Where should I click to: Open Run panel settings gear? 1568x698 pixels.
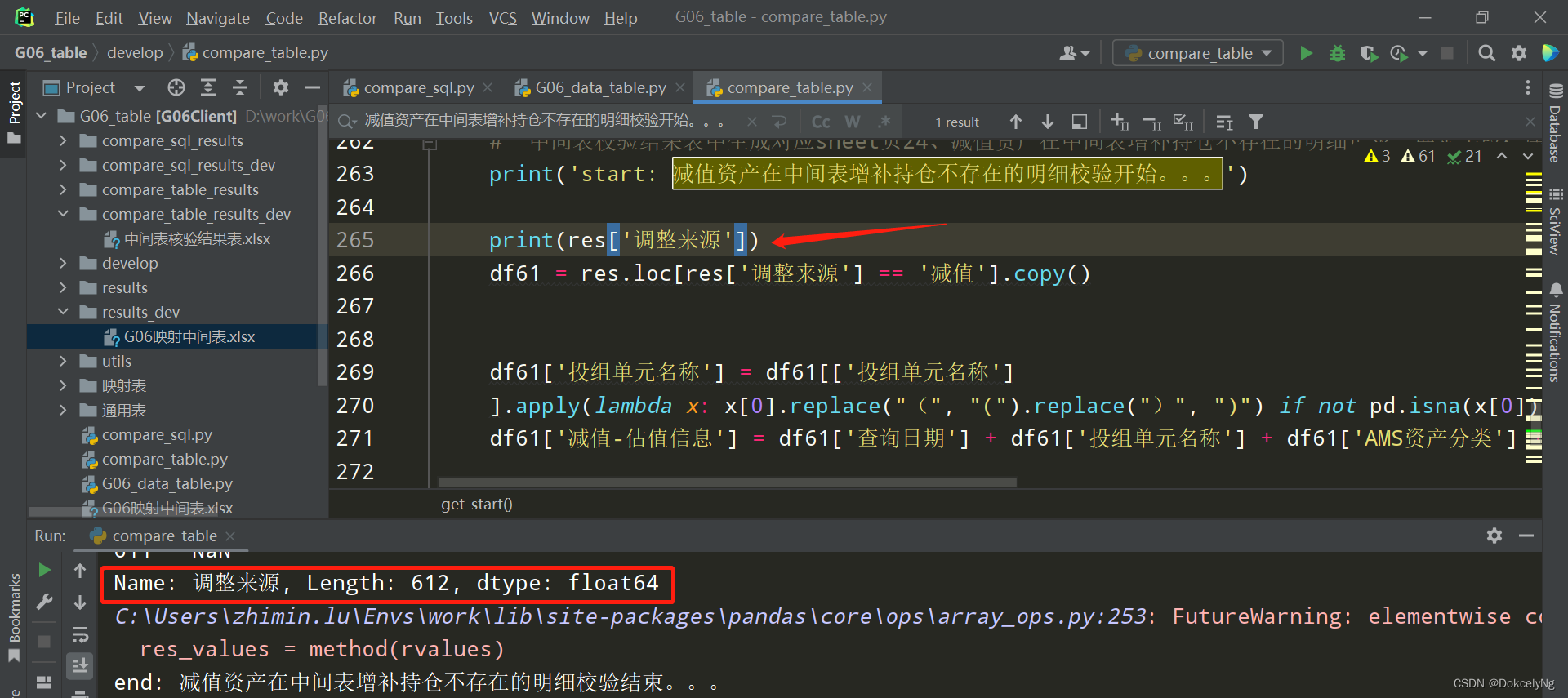pos(1494,536)
